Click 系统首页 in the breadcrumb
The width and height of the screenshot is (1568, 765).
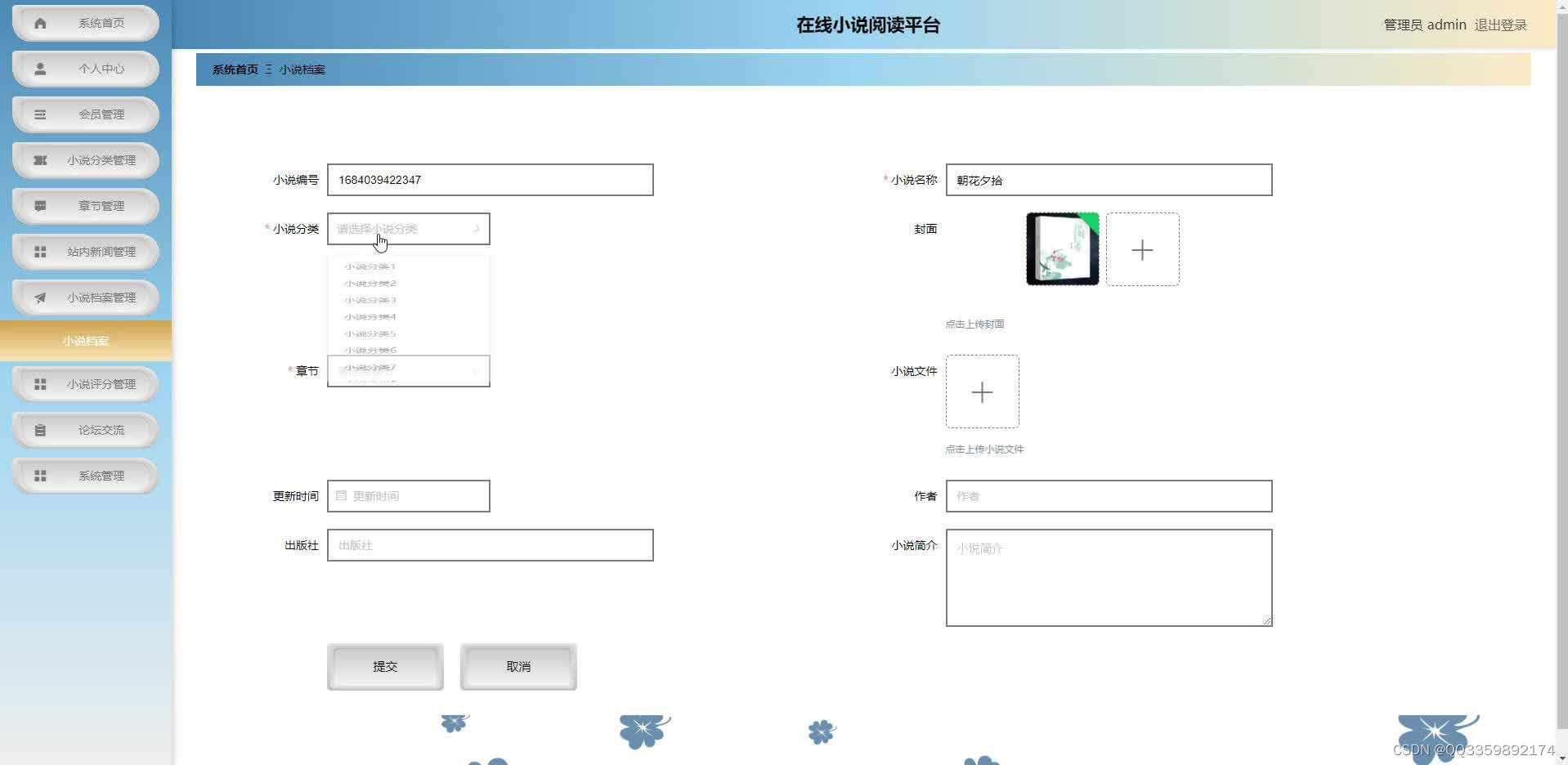click(x=235, y=69)
